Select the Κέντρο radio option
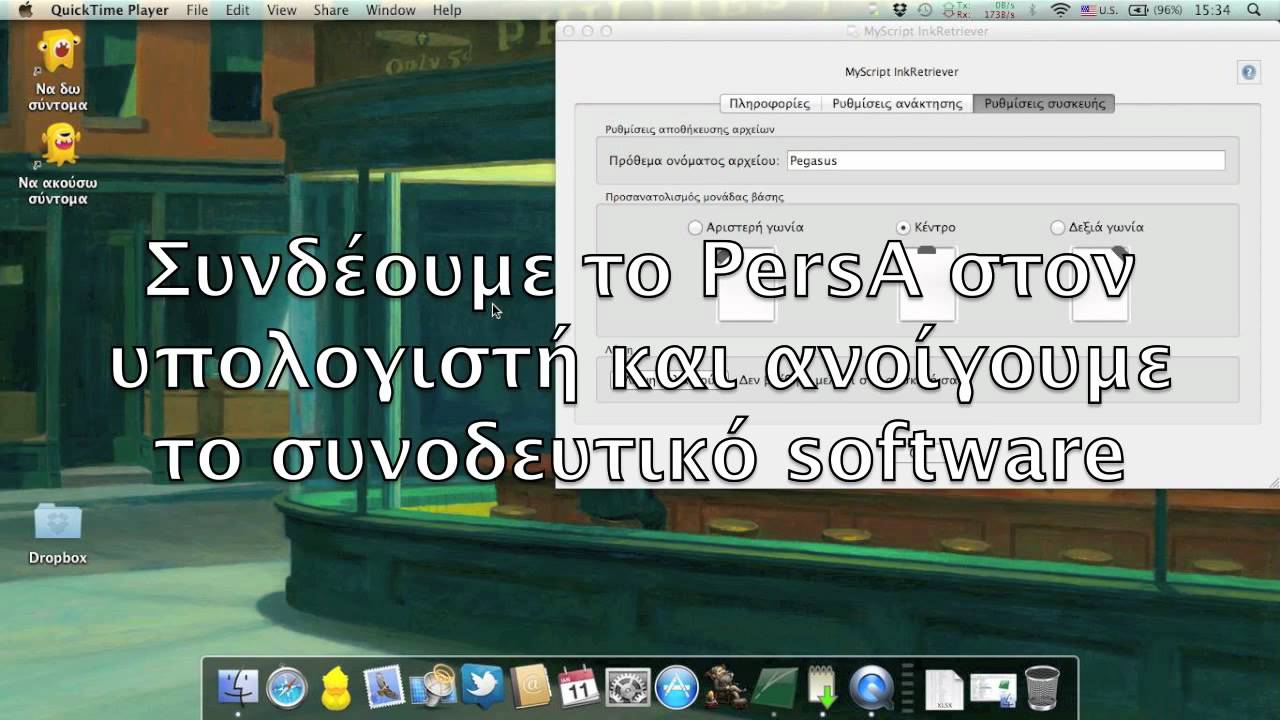The width and height of the screenshot is (1280, 720). coord(926,227)
